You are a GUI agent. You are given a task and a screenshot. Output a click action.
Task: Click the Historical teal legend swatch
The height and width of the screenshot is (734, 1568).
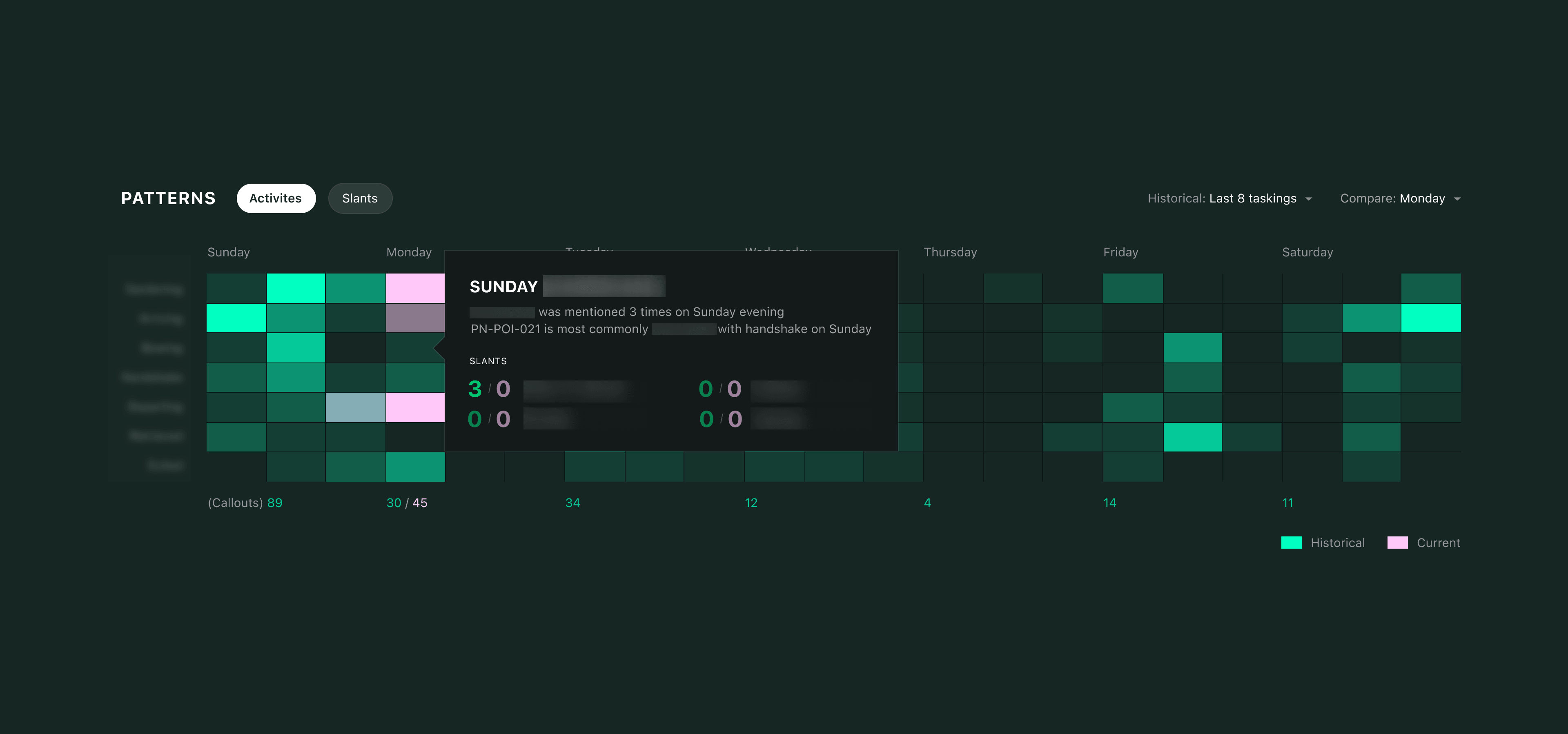[x=1291, y=543]
